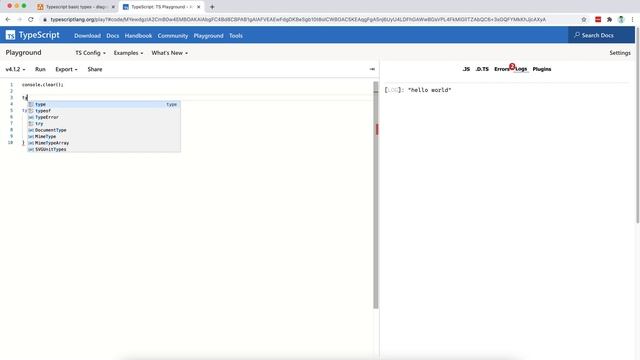Click the browser forward arrow
The image size is (640, 360).
(19, 19)
